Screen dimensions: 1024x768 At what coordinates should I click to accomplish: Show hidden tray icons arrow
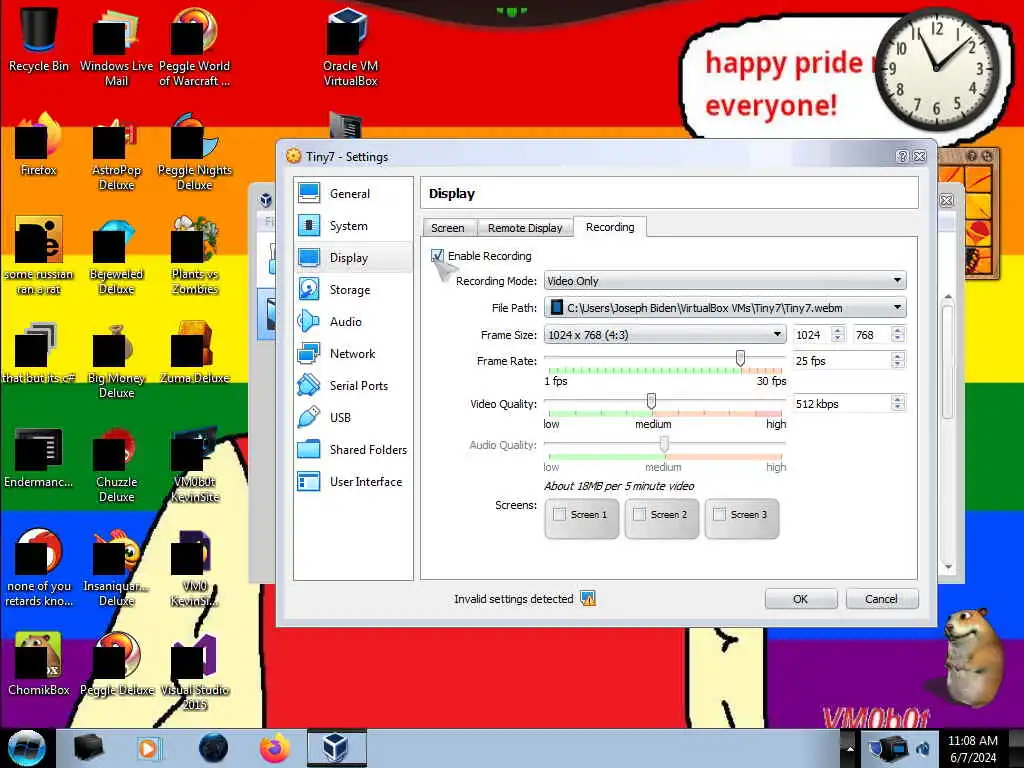[x=850, y=748]
